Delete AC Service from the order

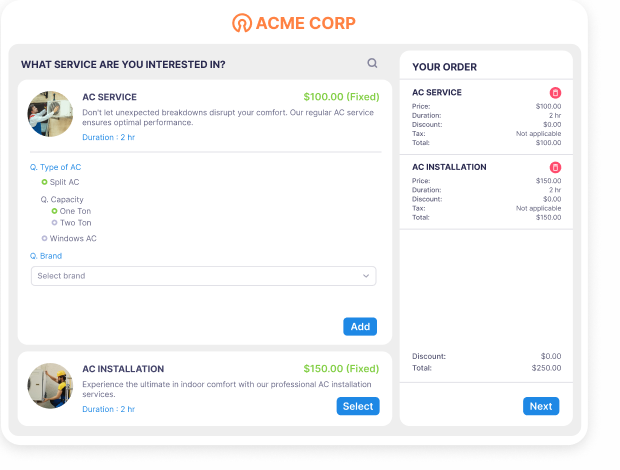tap(556, 93)
